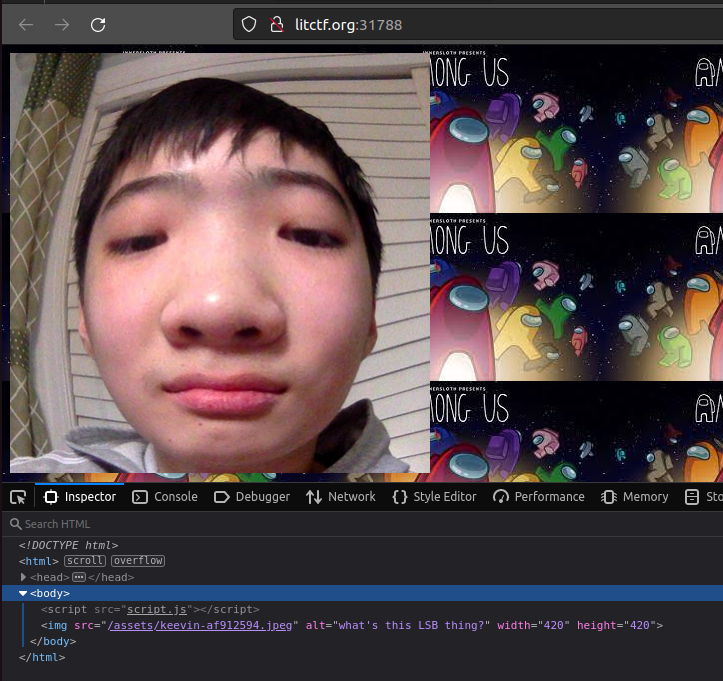Switch to the Debugger tab
This screenshot has height=681, width=723.
pos(252,497)
